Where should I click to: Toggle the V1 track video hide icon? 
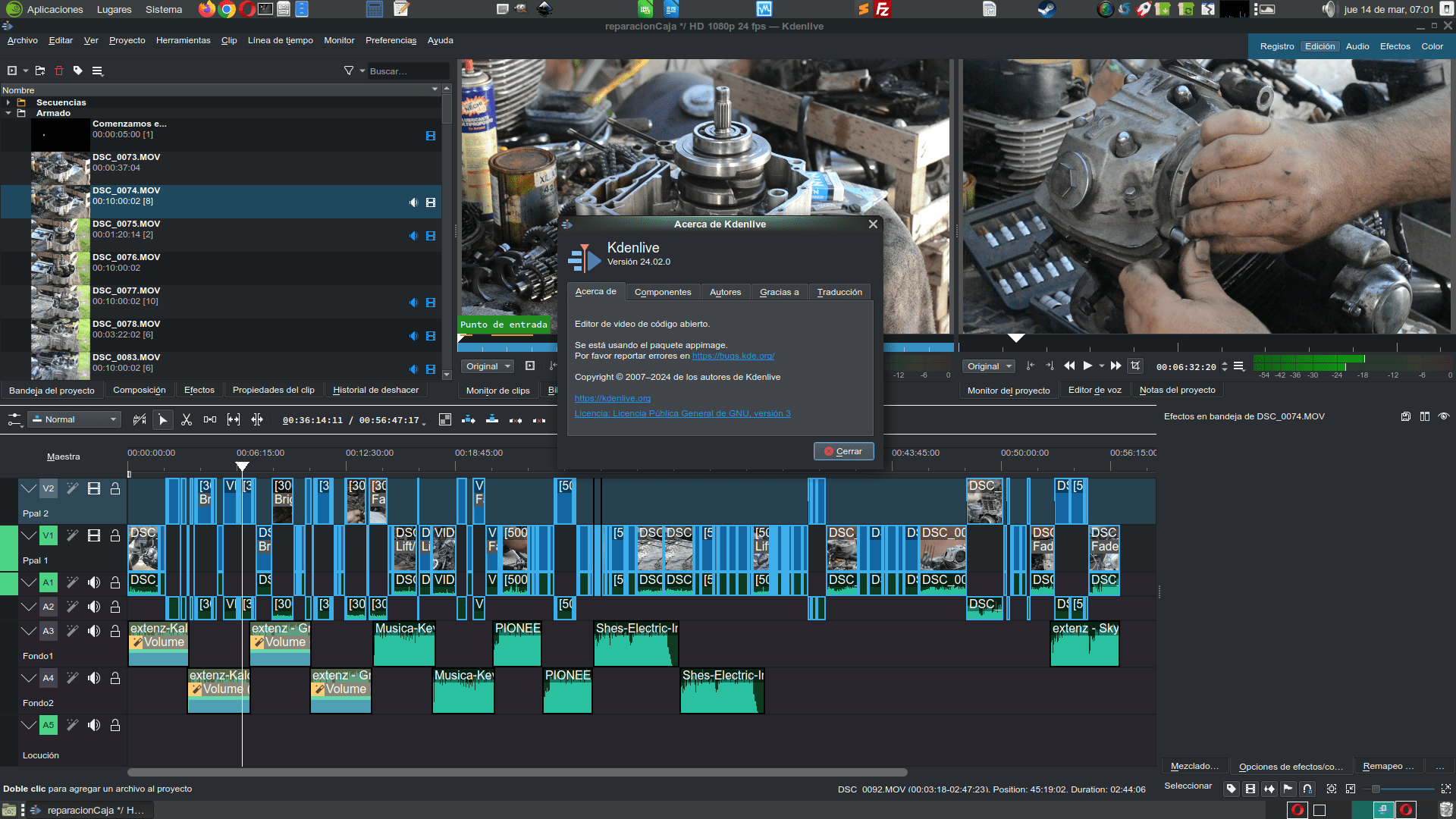(94, 536)
